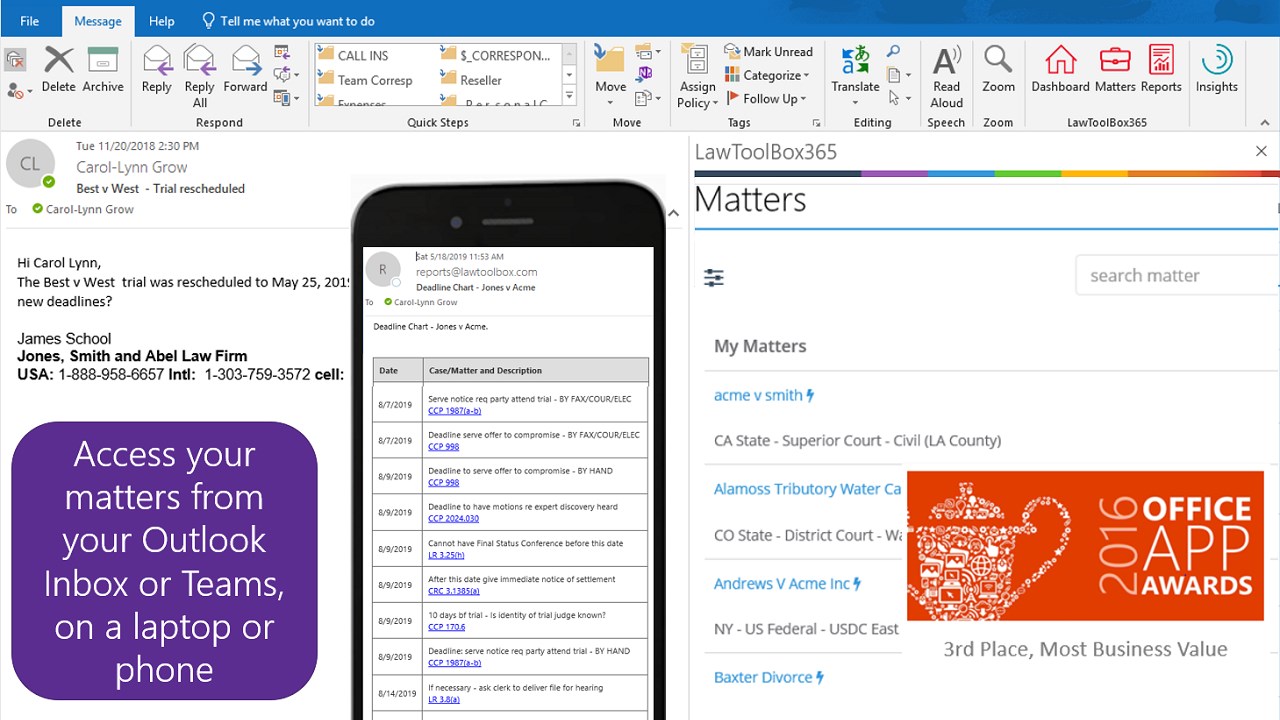Send the message to OneNote

[645, 75]
